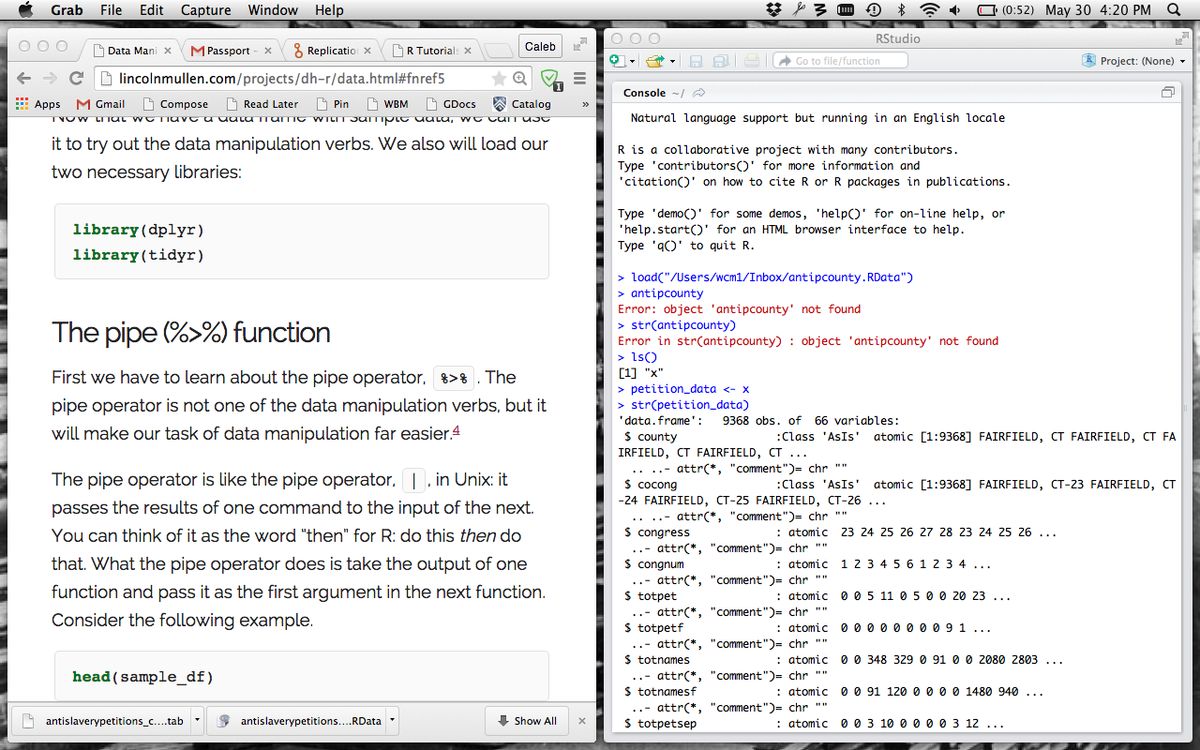Click the view working directory arrow beside Console

point(699,93)
